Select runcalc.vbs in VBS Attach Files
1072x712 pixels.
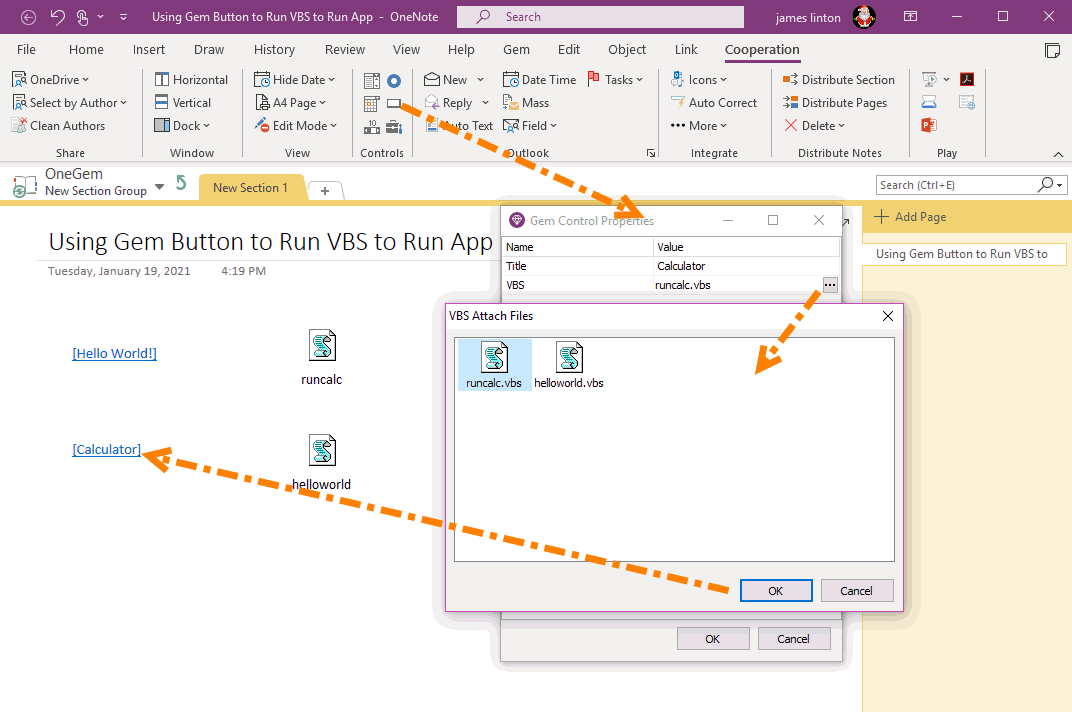pos(494,365)
